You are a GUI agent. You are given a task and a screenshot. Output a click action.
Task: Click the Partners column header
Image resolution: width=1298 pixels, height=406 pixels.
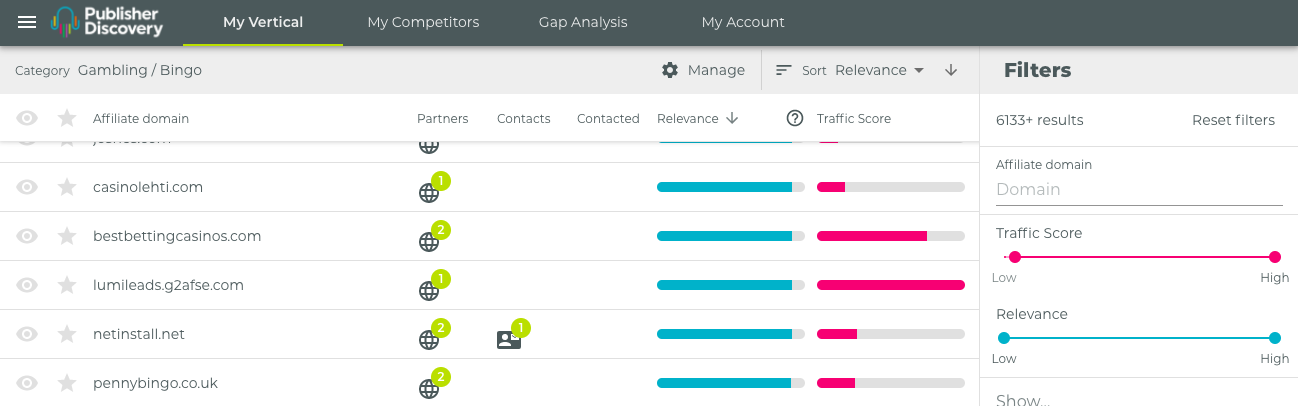click(x=443, y=118)
